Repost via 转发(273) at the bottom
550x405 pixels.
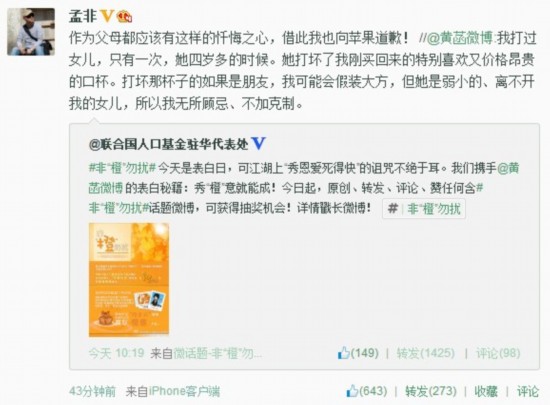[431, 391]
